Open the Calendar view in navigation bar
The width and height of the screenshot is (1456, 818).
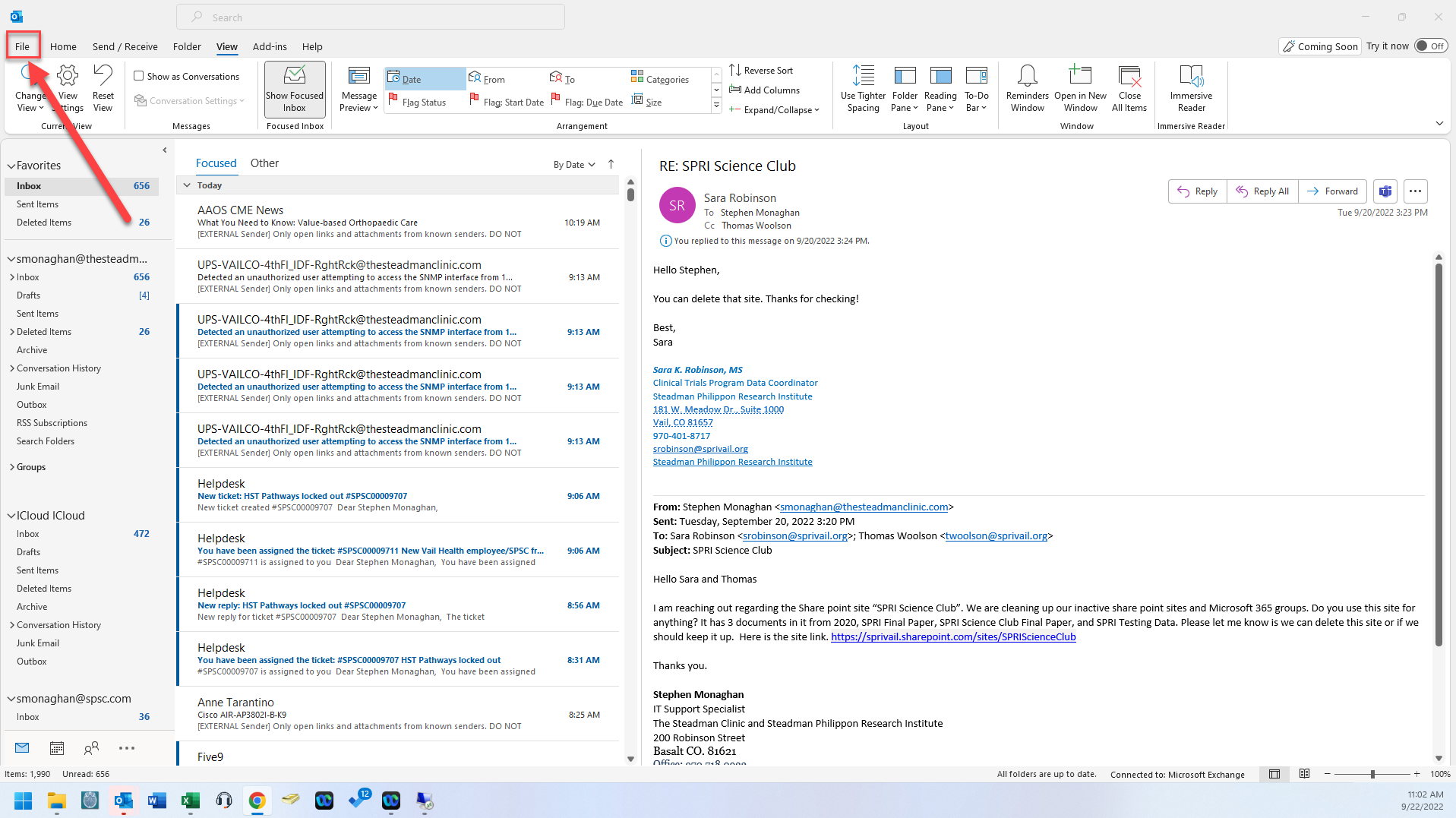click(x=57, y=748)
